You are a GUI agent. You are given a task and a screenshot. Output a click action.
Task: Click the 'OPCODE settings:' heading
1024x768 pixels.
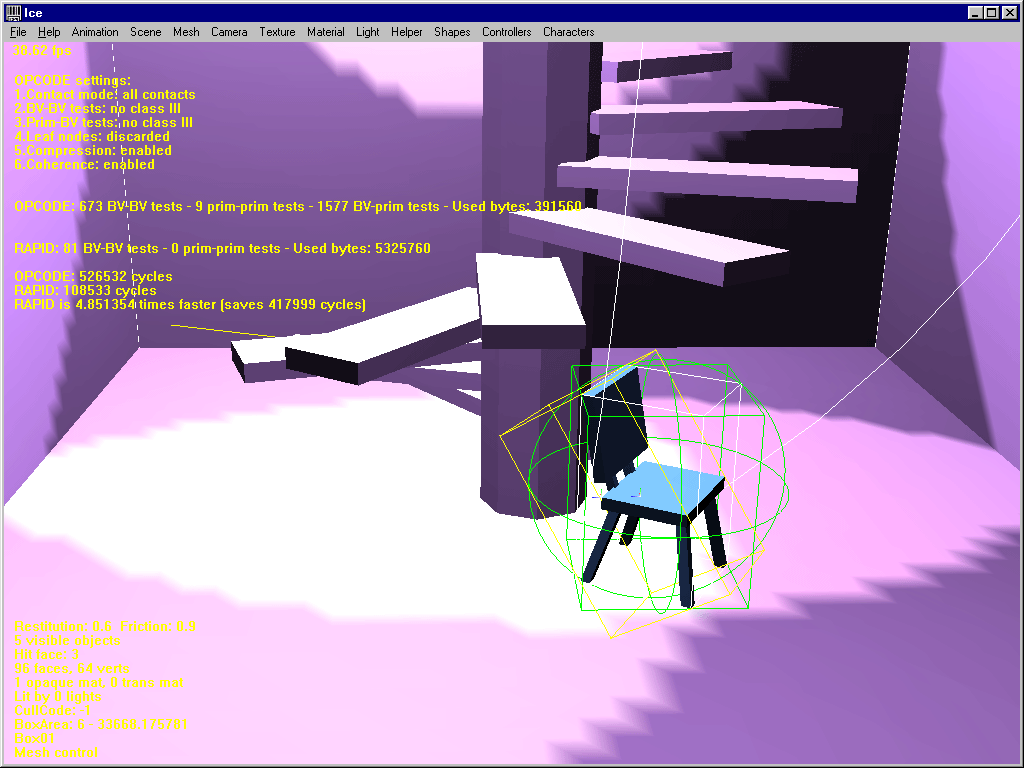pyautogui.click(x=72, y=80)
